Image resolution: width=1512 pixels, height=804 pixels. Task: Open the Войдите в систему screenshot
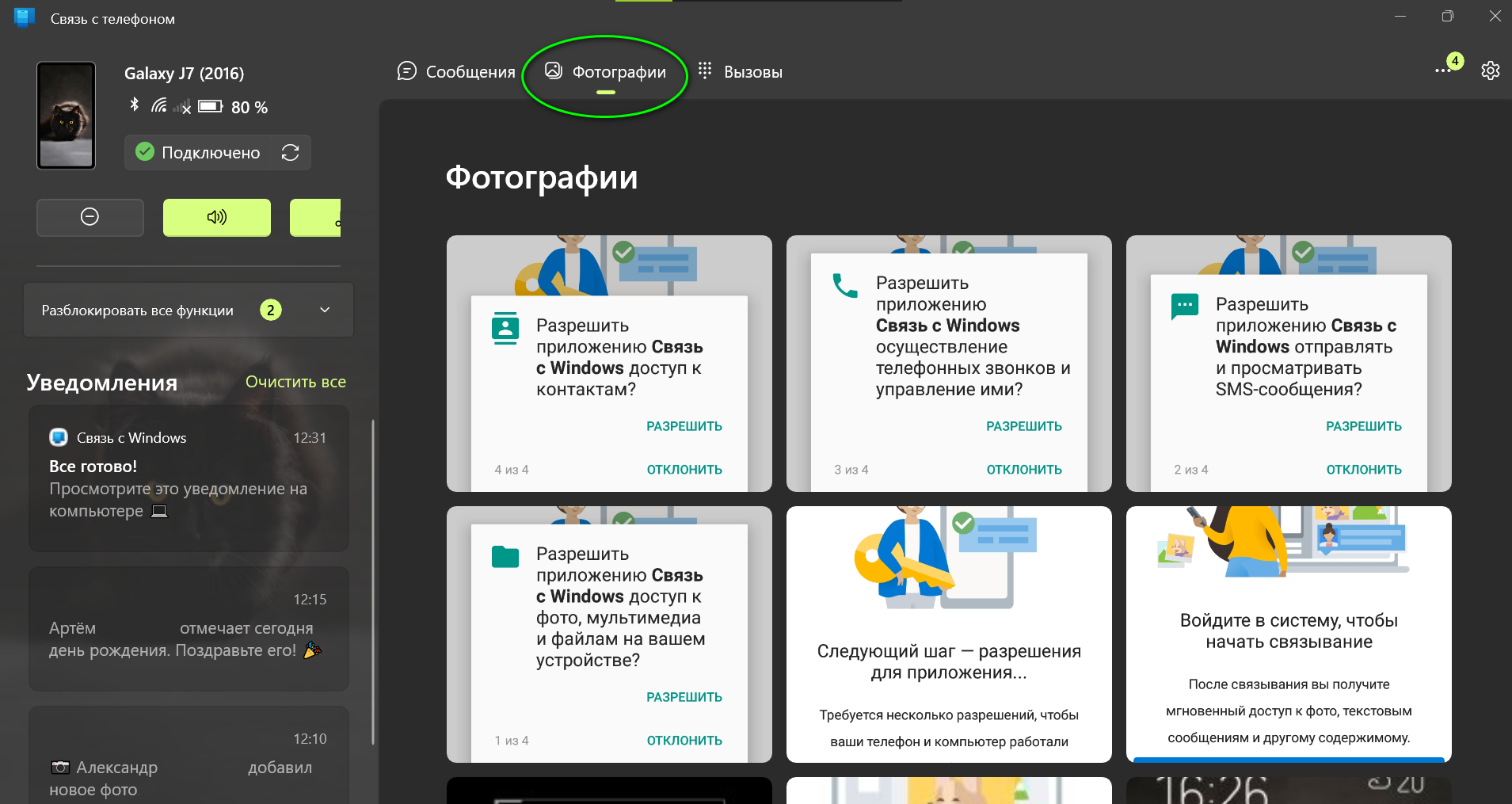1289,634
